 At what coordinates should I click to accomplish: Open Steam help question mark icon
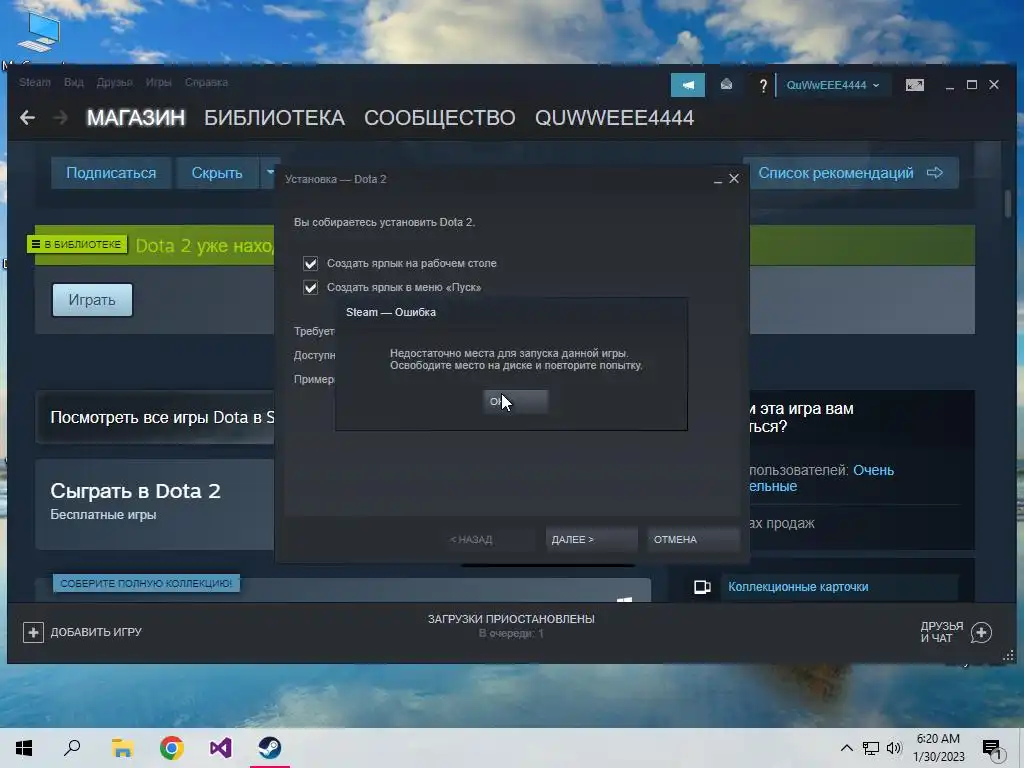tap(762, 86)
